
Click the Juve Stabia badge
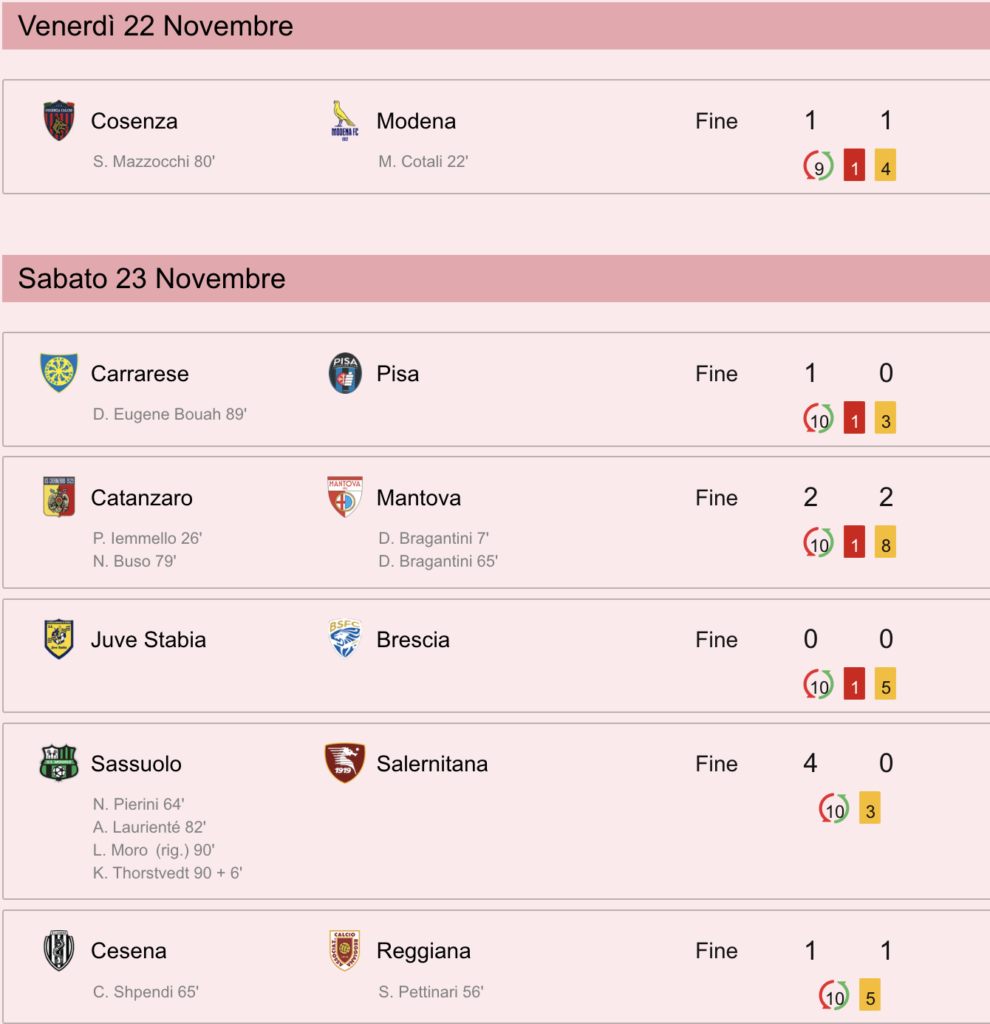[59, 639]
